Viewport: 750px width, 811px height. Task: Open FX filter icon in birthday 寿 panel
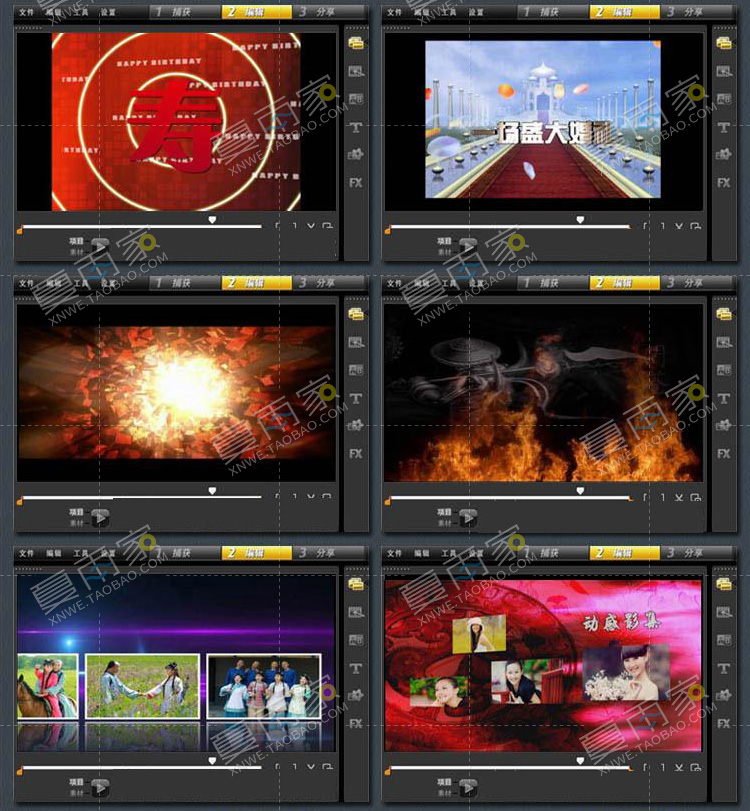tap(356, 183)
